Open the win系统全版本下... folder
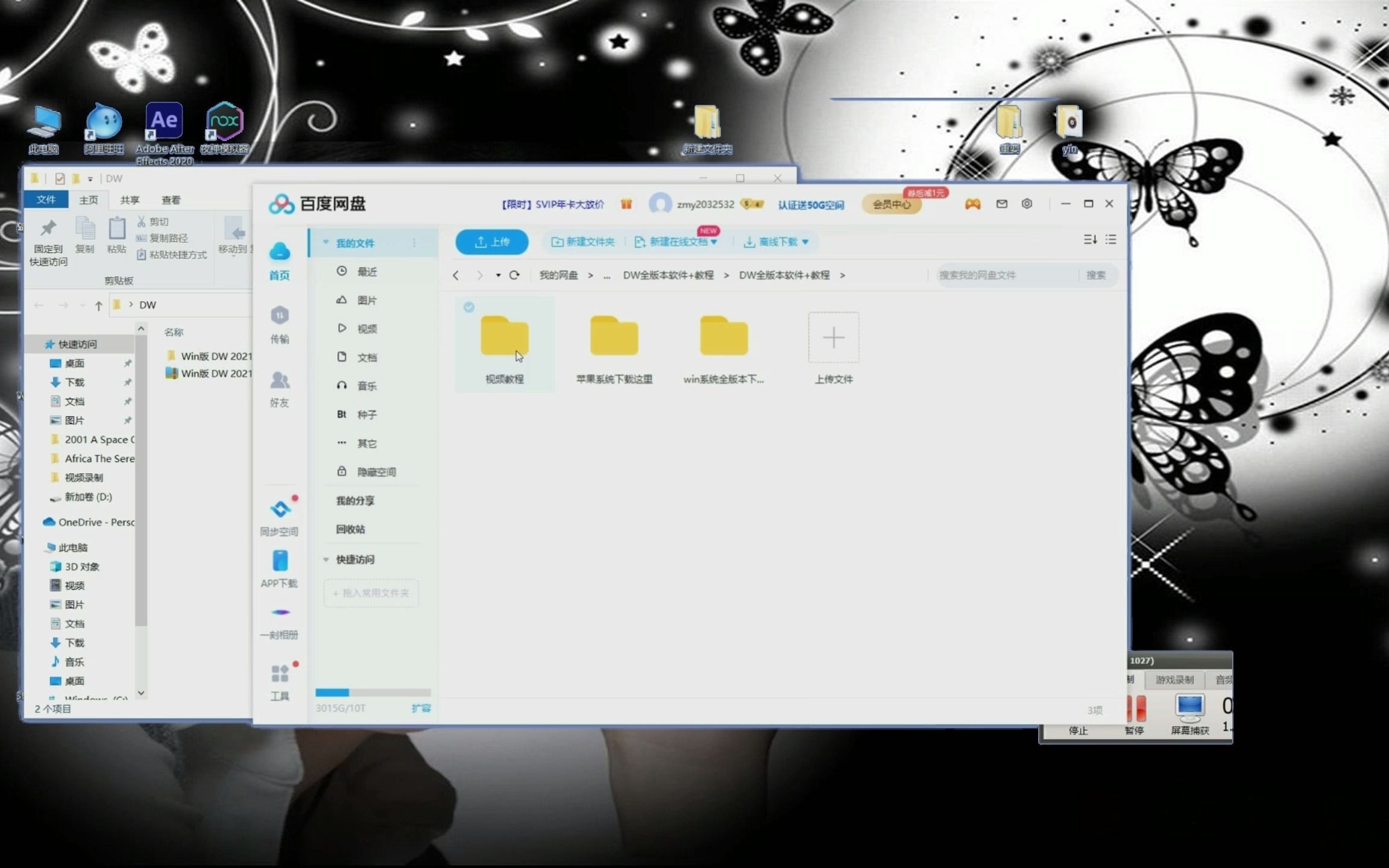The width and height of the screenshot is (1389, 868). point(723,348)
